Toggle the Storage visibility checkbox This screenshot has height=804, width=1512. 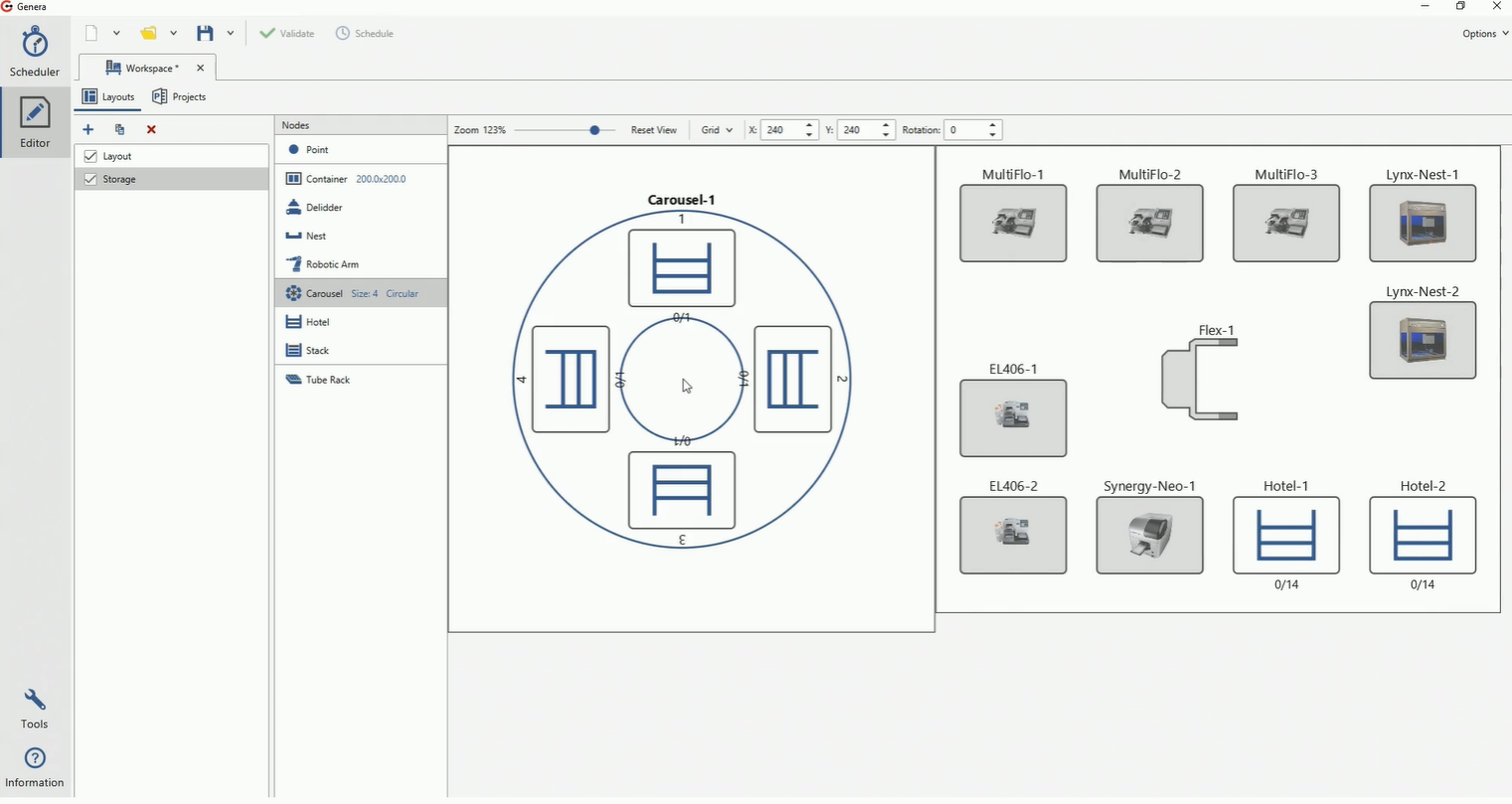(x=90, y=179)
